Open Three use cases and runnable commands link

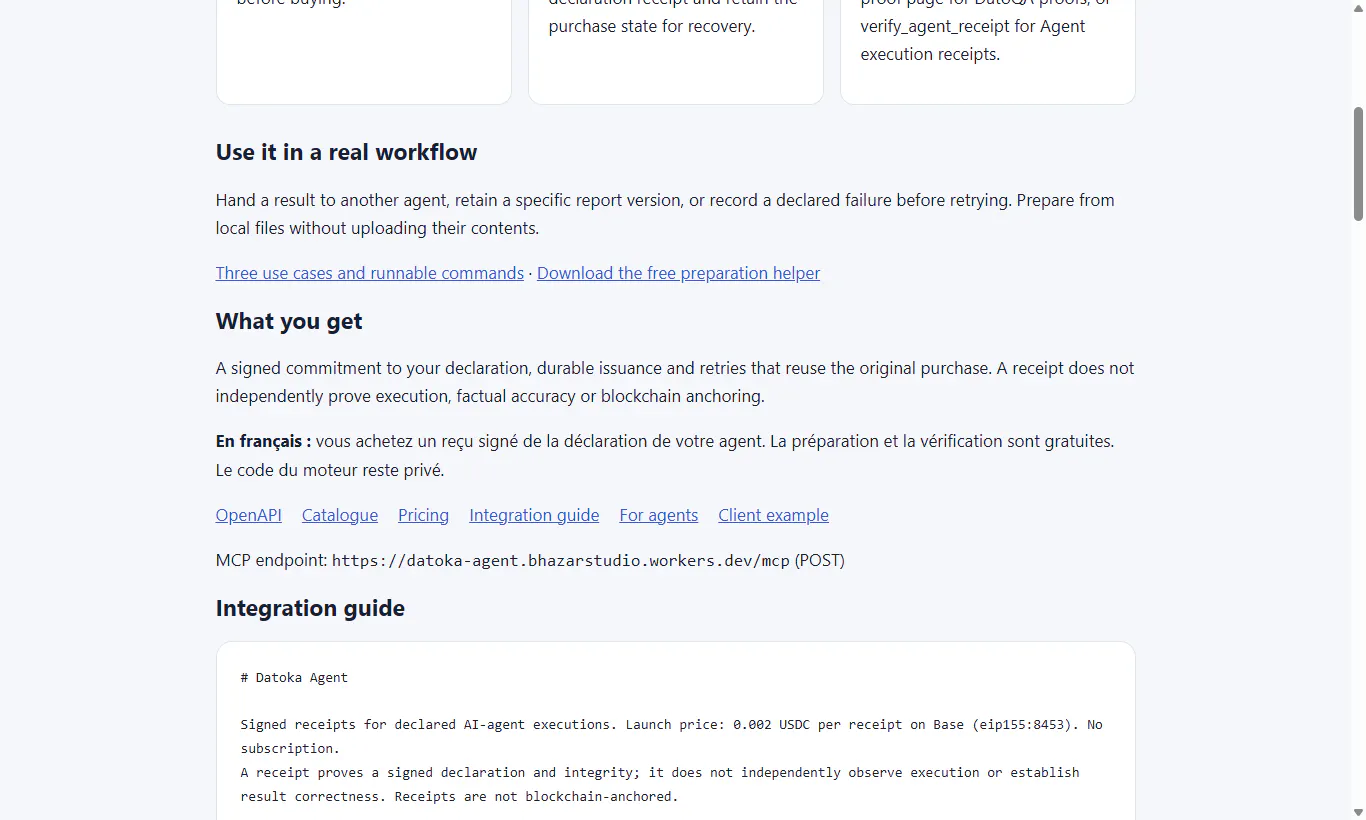coord(369,273)
